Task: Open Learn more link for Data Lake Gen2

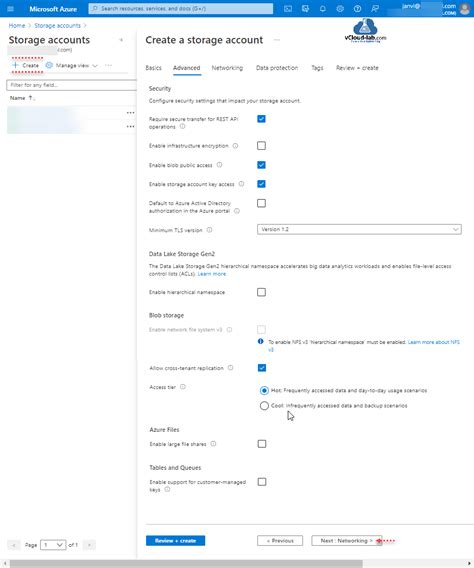Action: pos(212,274)
